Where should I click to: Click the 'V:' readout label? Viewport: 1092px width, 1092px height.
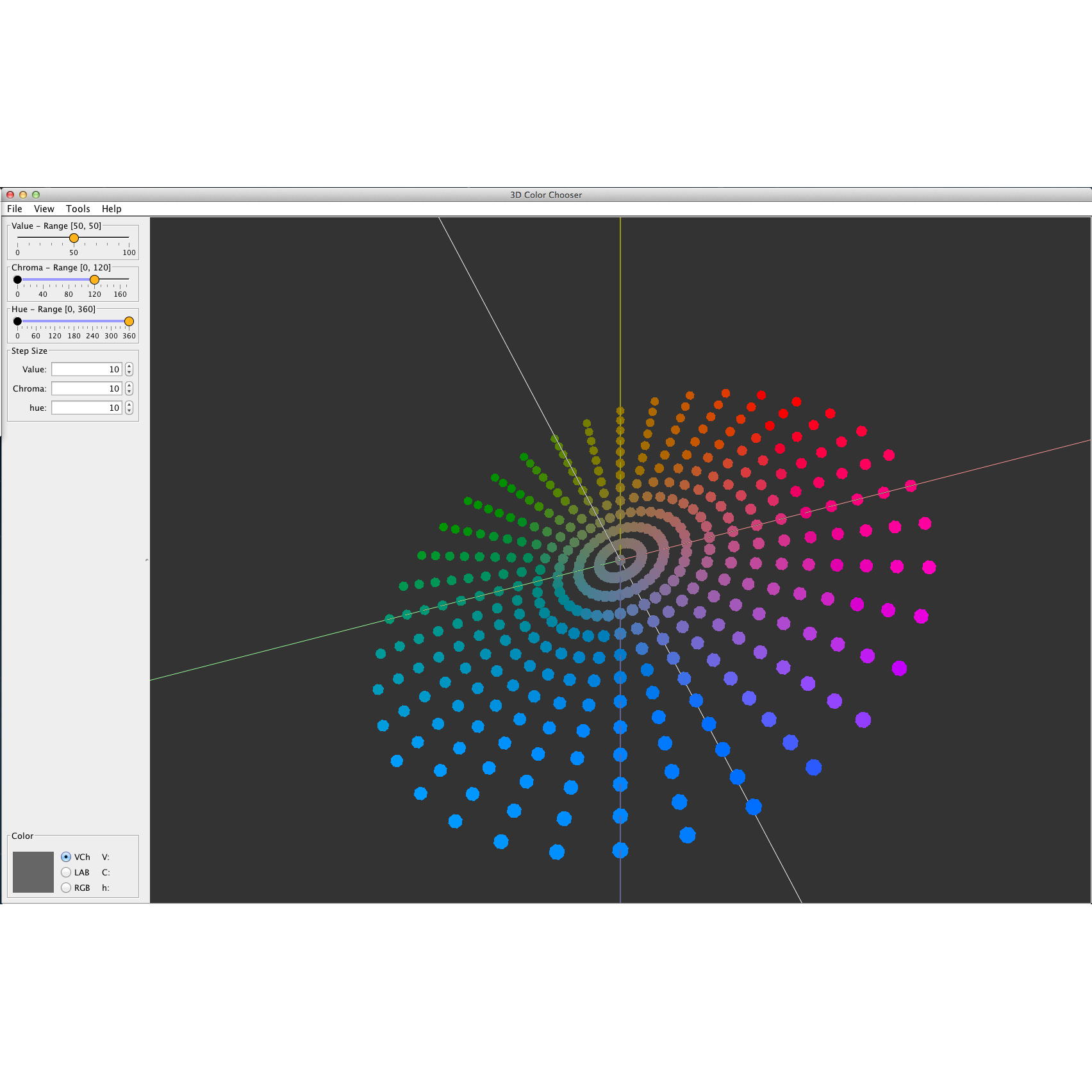(x=106, y=857)
